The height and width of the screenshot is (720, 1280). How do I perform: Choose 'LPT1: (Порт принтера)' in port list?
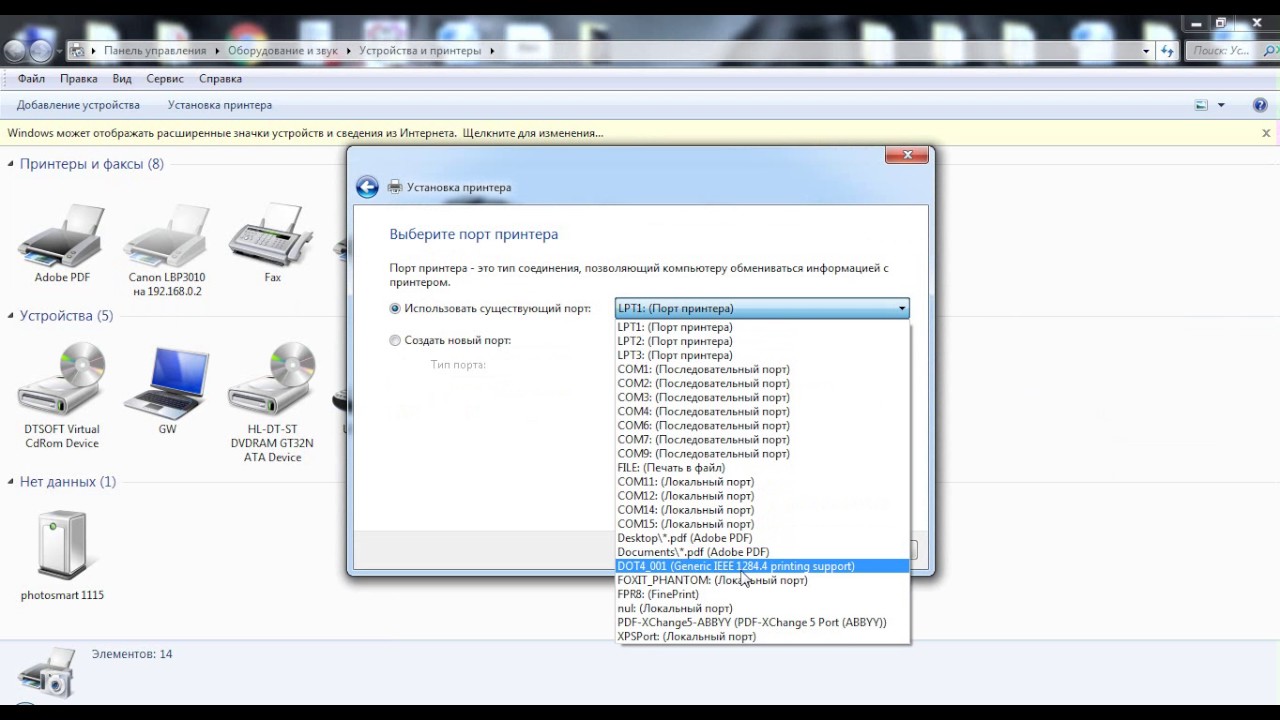coord(763,327)
